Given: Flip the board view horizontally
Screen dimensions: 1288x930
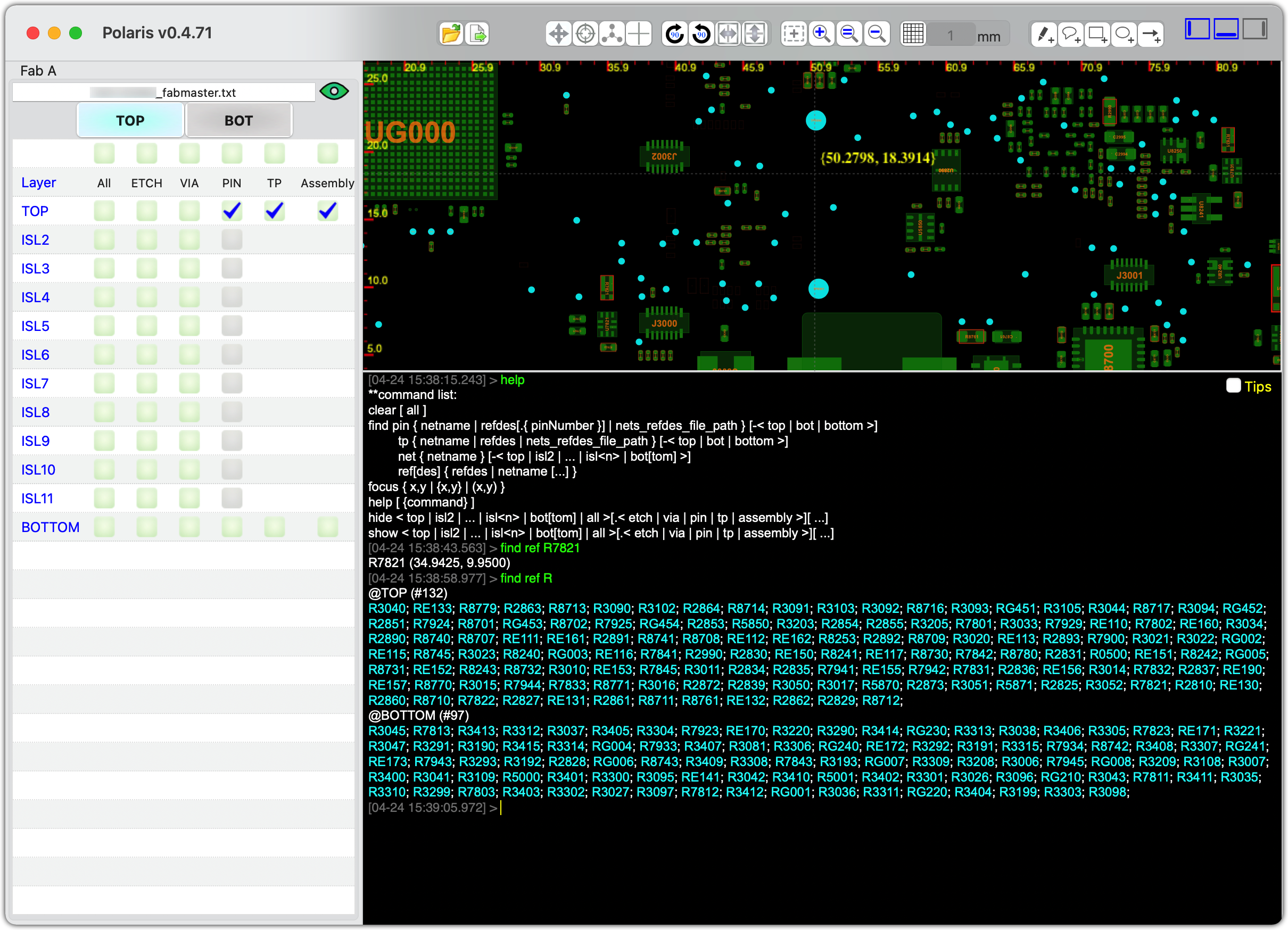Looking at the screenshot, I should coord(728,34).
